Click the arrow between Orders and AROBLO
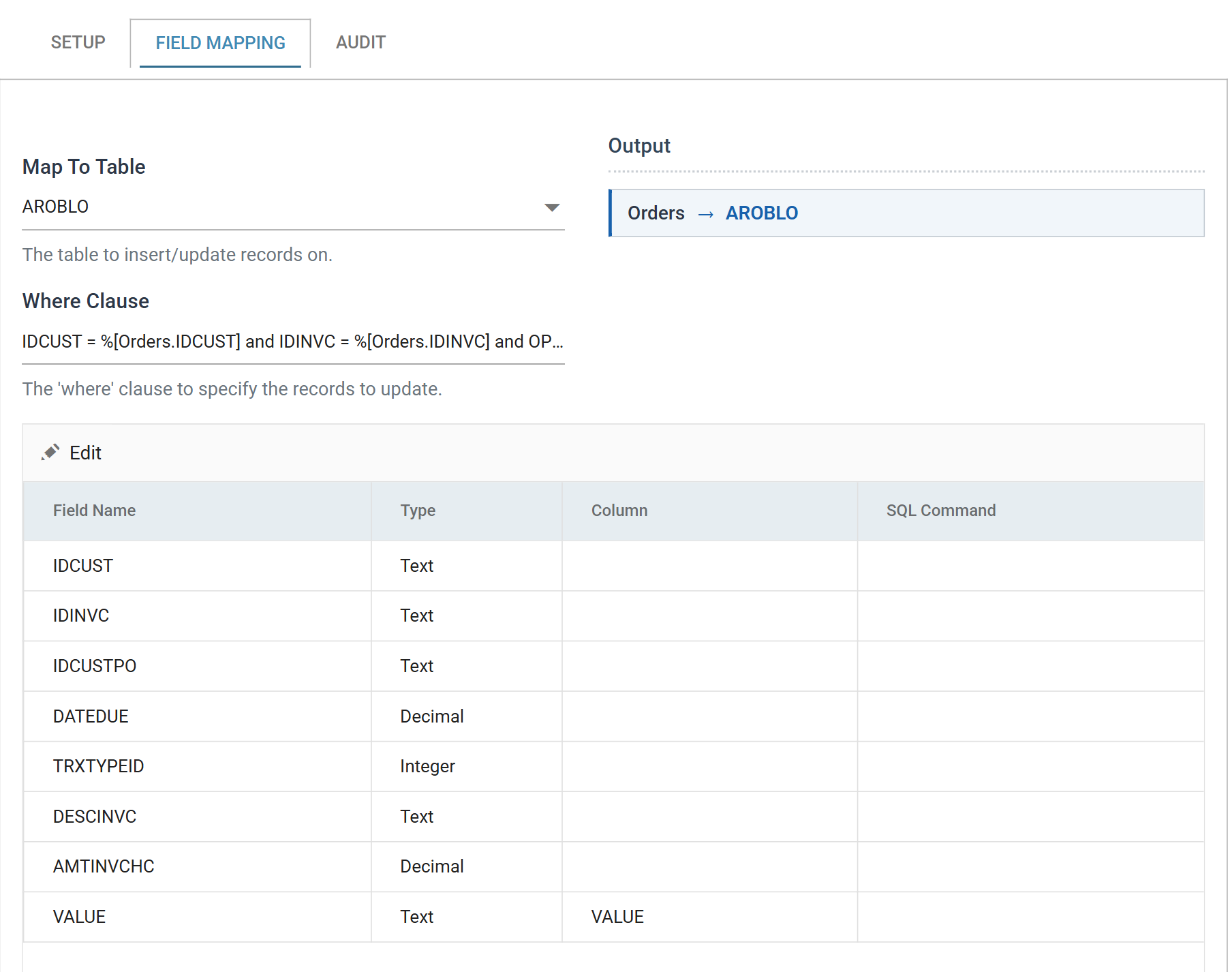Viewport: 1232px width, 972px height. tap(705, 215)
